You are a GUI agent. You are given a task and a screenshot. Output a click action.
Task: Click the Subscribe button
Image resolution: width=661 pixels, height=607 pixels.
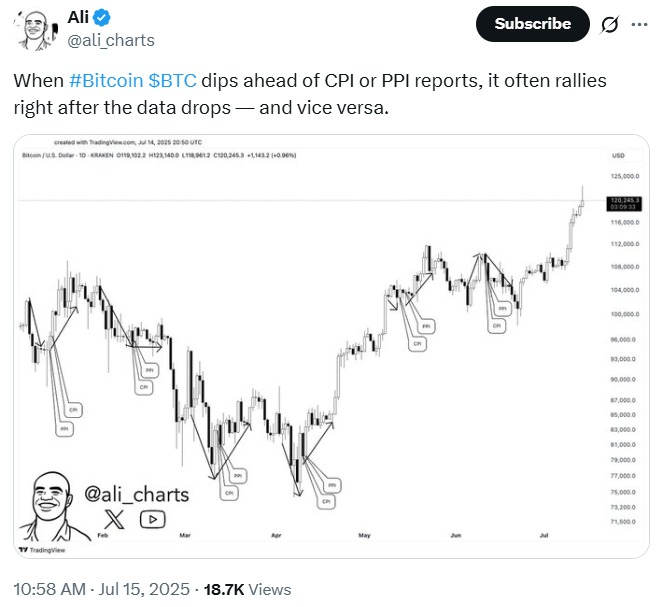tap(532, 24)
